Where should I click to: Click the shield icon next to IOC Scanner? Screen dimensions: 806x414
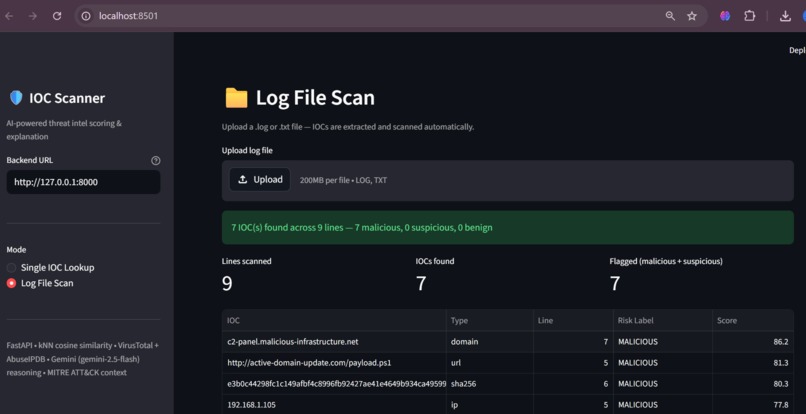point(16,98)
